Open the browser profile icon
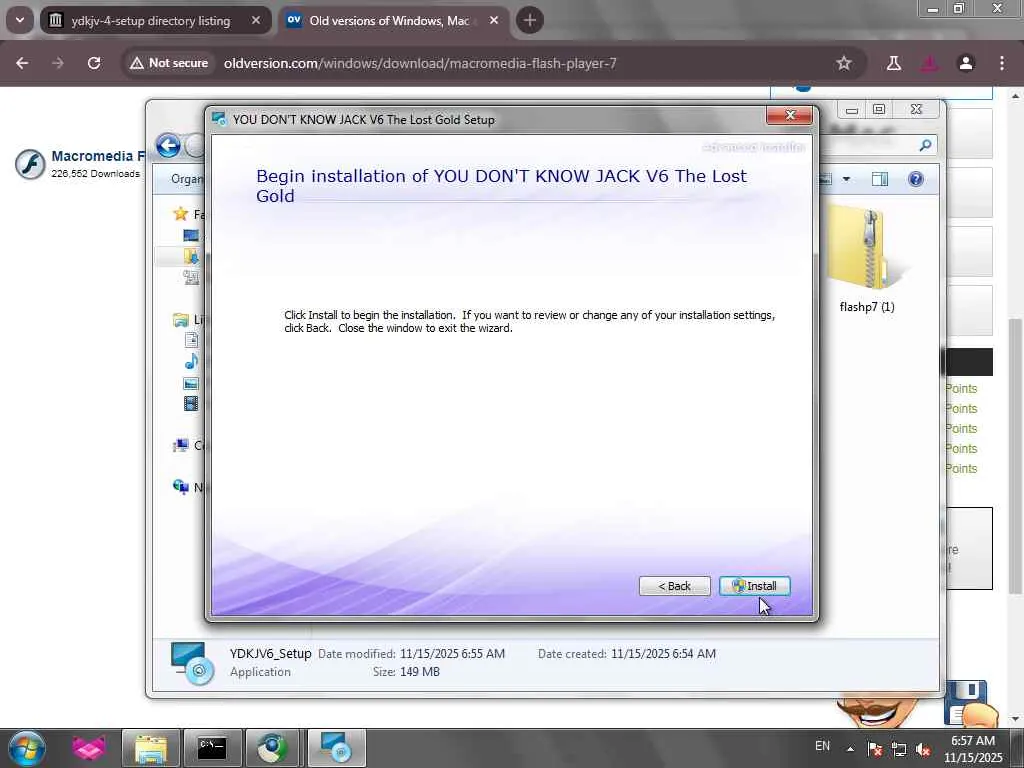The width and height of the screenshot is (1024, 768). 966,63
